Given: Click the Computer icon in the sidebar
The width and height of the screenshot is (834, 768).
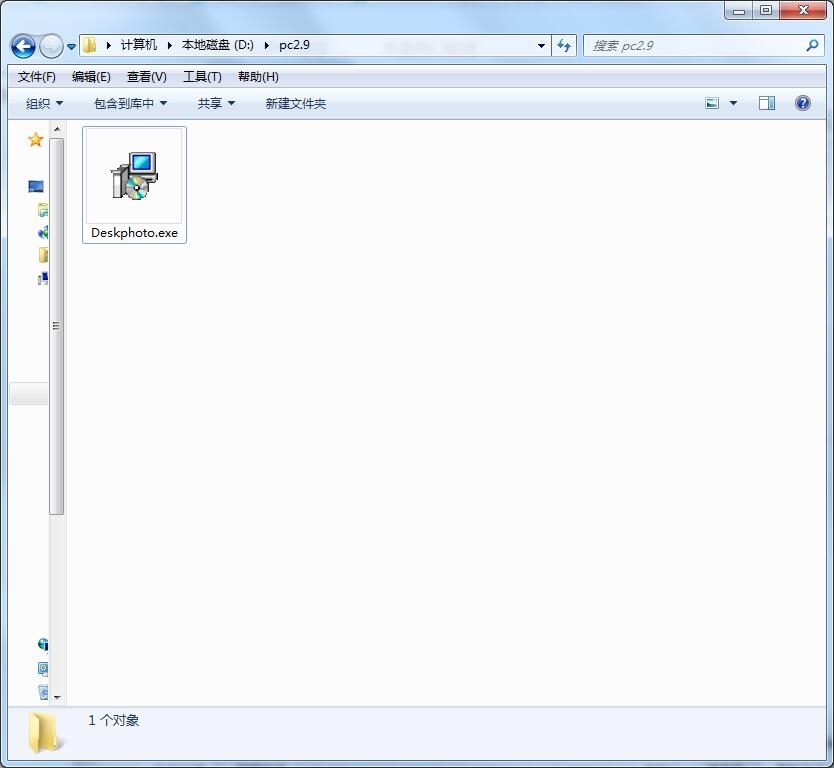Looking at the screenshot, I should click(43, 278).
